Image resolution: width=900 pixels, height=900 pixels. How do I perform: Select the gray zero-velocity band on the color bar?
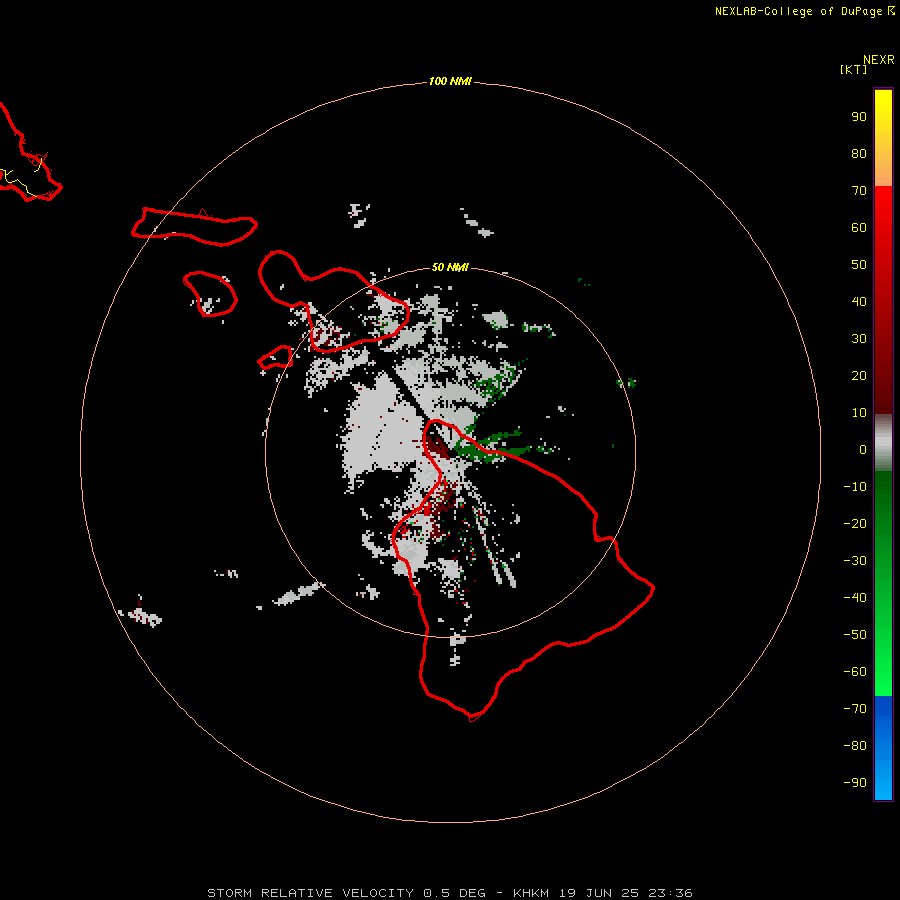click(x=883, y=443)
